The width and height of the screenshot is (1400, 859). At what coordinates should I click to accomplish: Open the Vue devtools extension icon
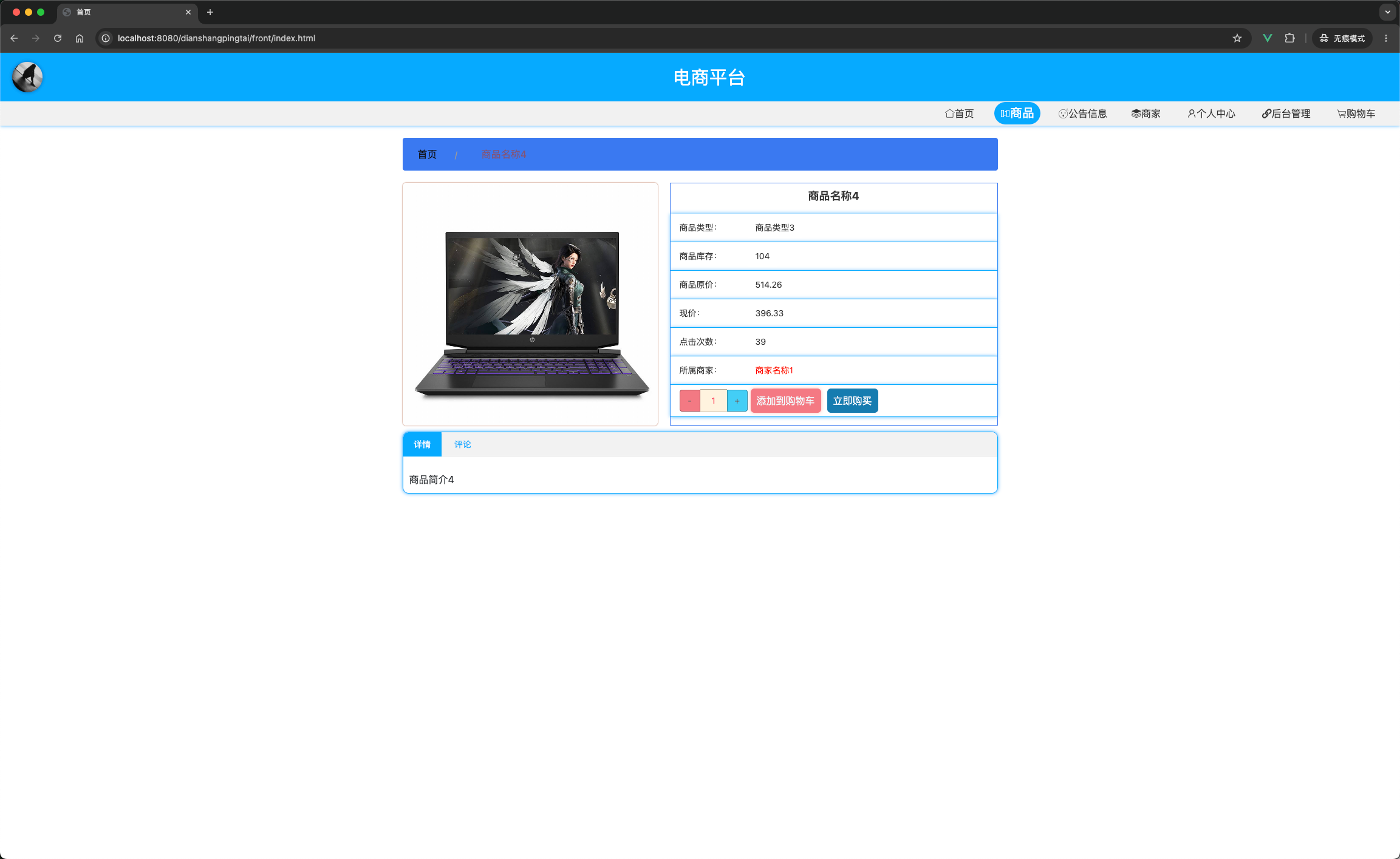pyautogui.click(x=1268, y=38)
